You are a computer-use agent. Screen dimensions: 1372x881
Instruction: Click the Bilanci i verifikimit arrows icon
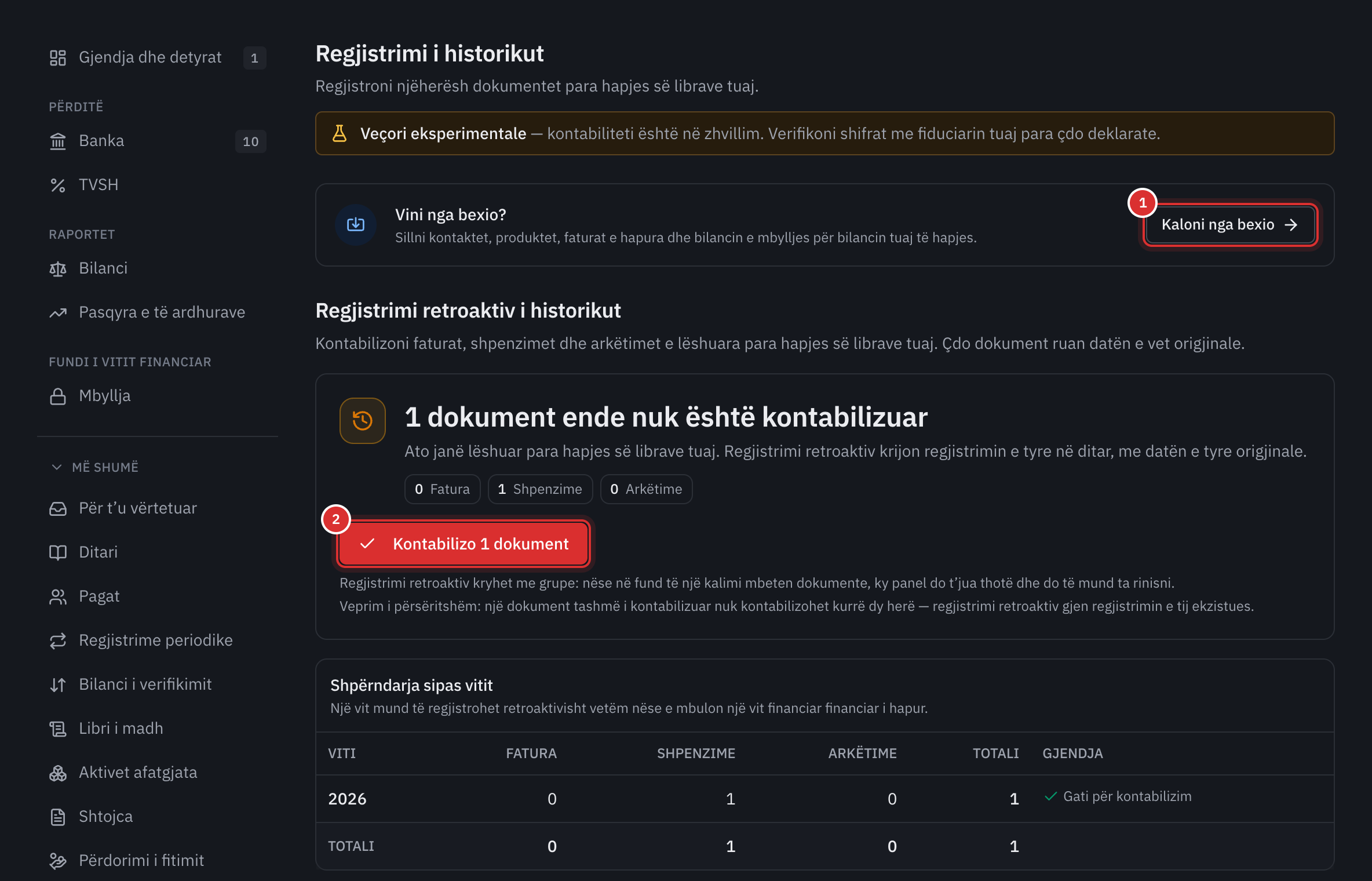(58, 685)
